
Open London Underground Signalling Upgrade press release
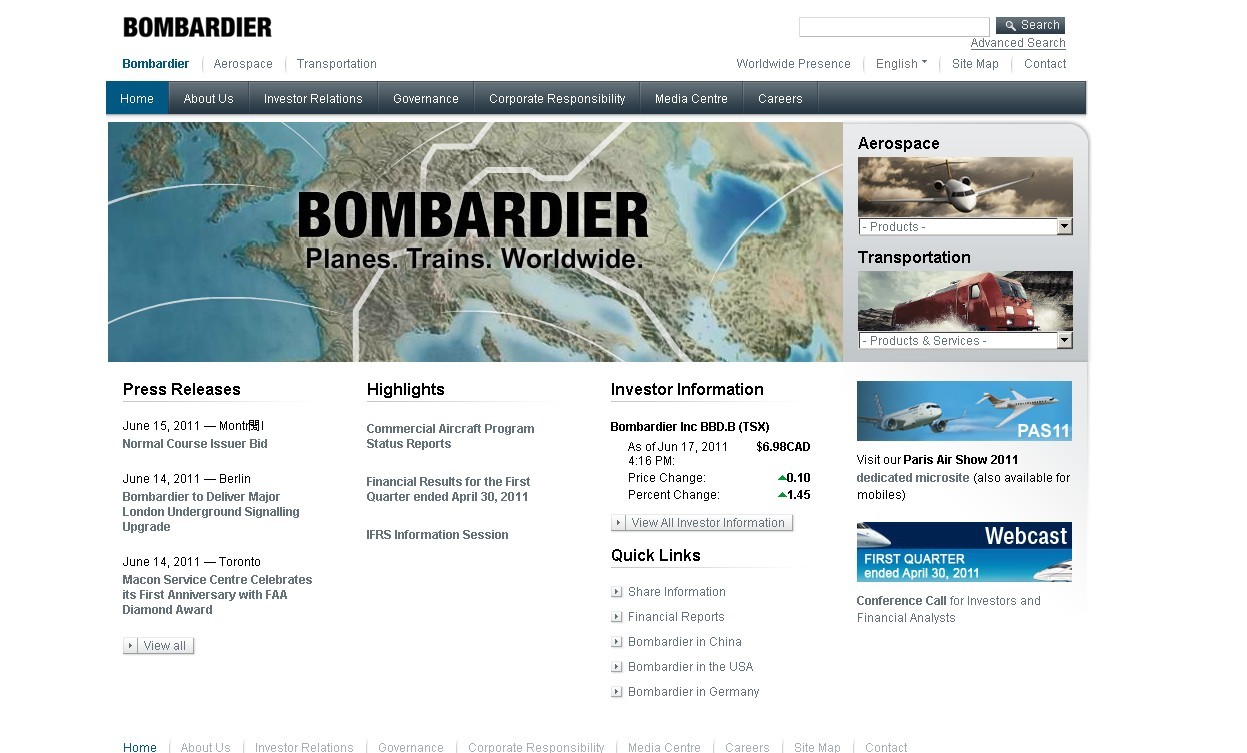[x=211, y=512]
